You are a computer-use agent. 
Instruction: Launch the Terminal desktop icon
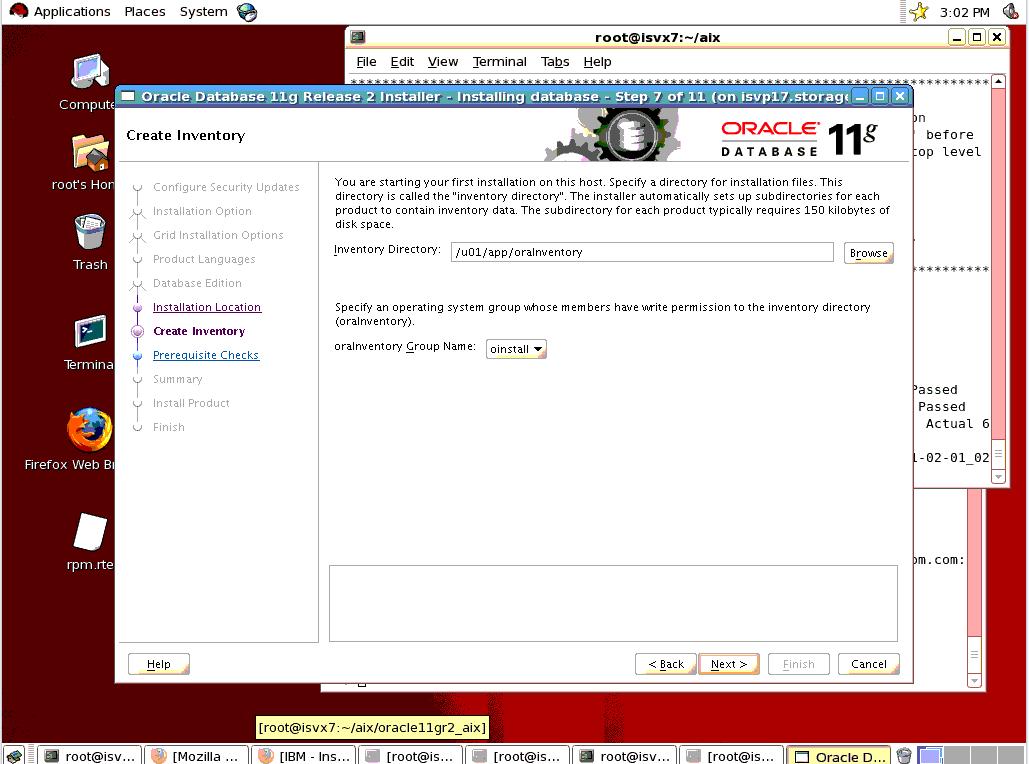click(x=90, y=331)
